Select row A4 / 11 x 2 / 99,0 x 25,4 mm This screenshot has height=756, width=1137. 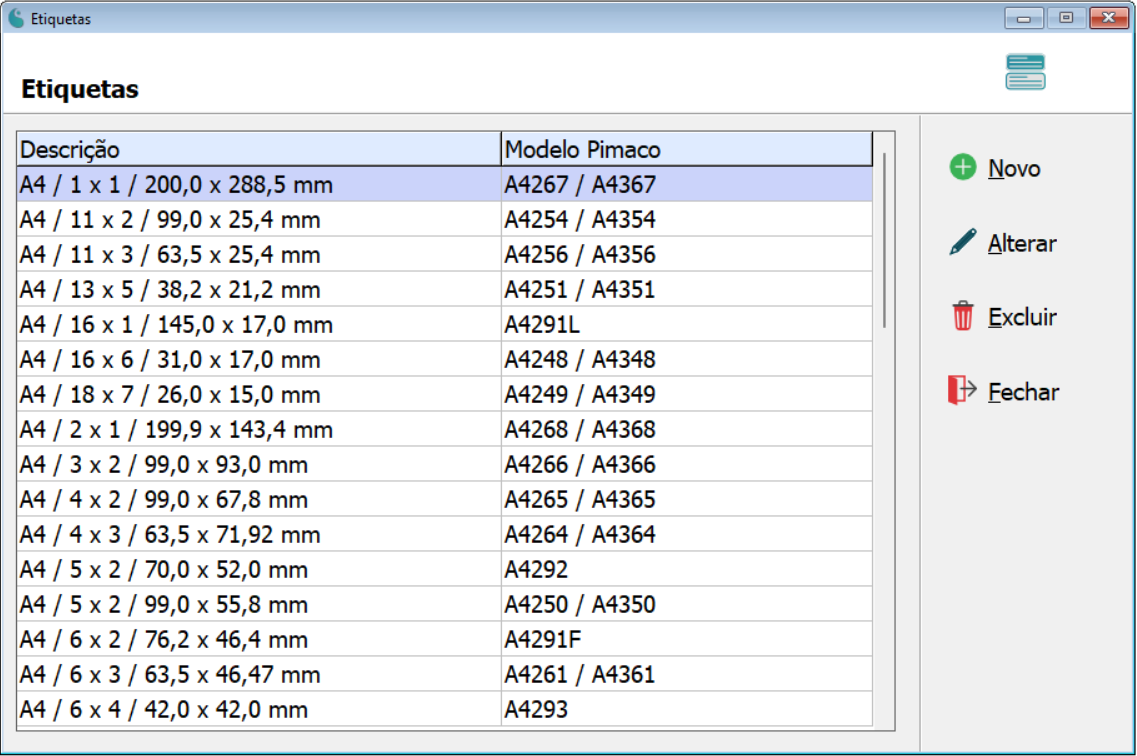pyautogui.click(x=445, y=219)
